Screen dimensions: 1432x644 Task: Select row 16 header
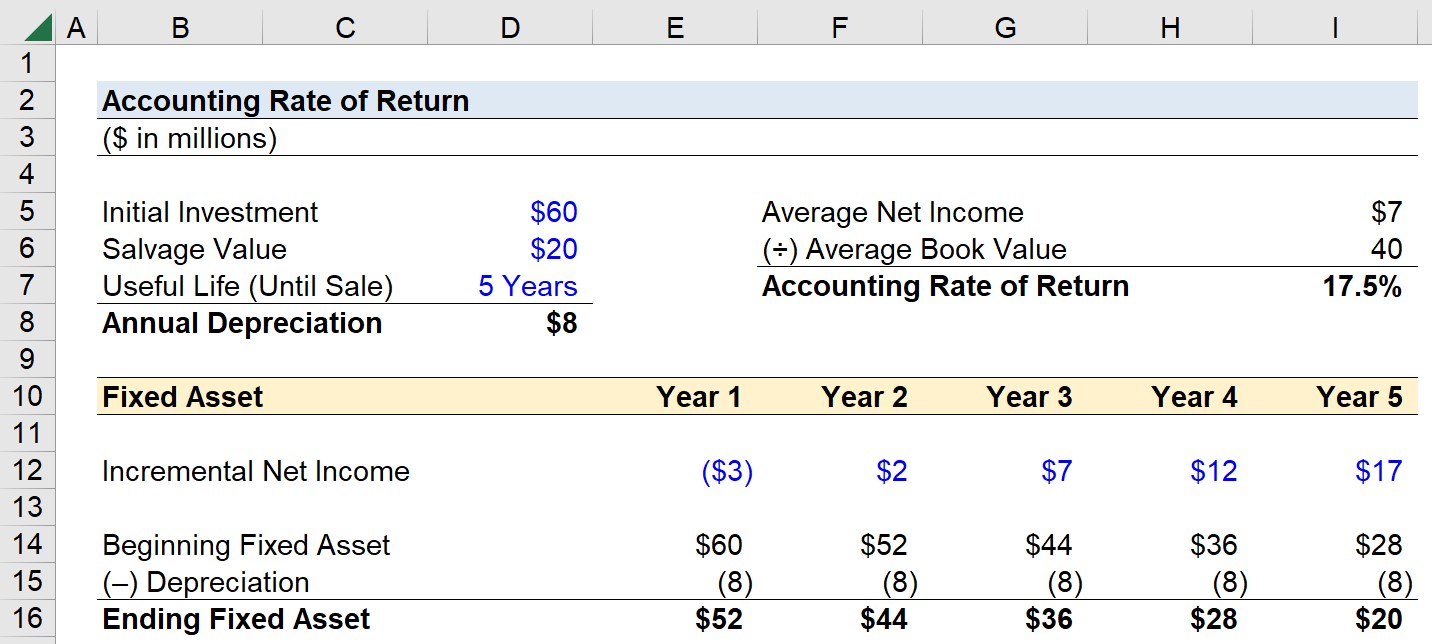(x=29, y=619)
